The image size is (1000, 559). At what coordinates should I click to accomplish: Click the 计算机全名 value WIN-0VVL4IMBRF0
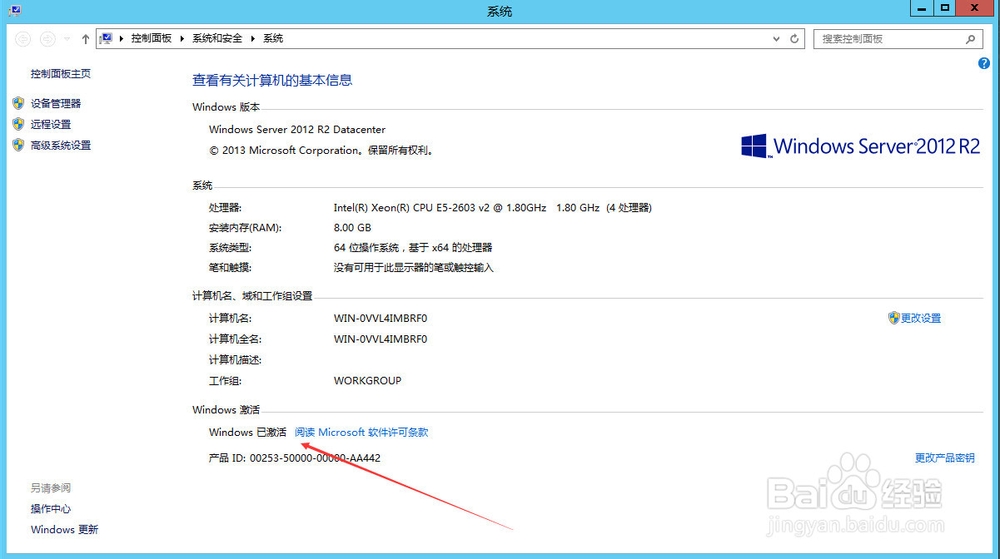click(380, 339)
